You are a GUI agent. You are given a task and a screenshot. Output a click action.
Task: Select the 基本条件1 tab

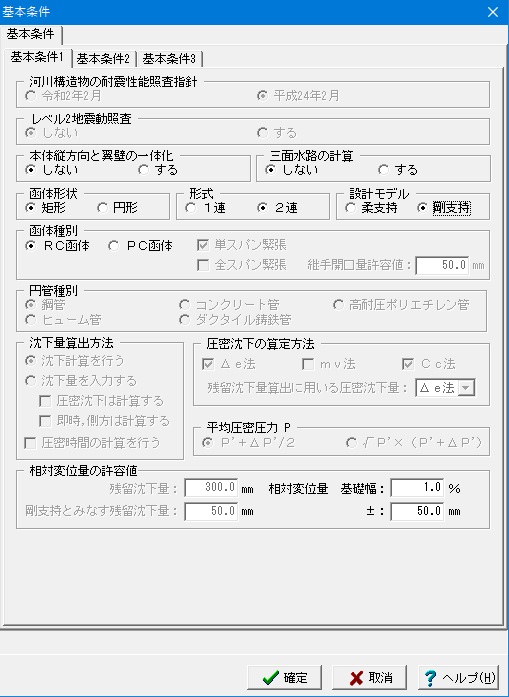pos(37,57)
